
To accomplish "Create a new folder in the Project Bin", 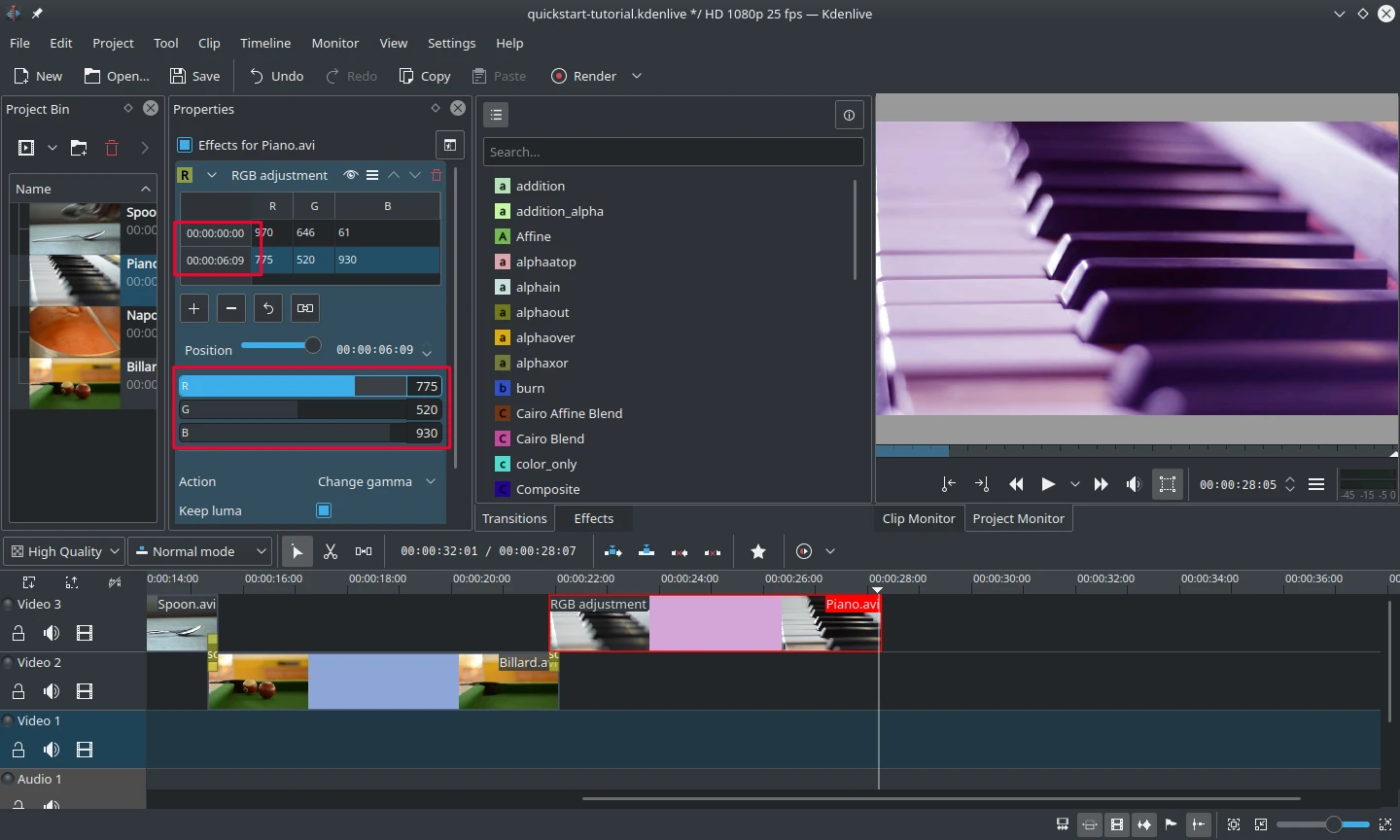I will click(x=79, y=148).
